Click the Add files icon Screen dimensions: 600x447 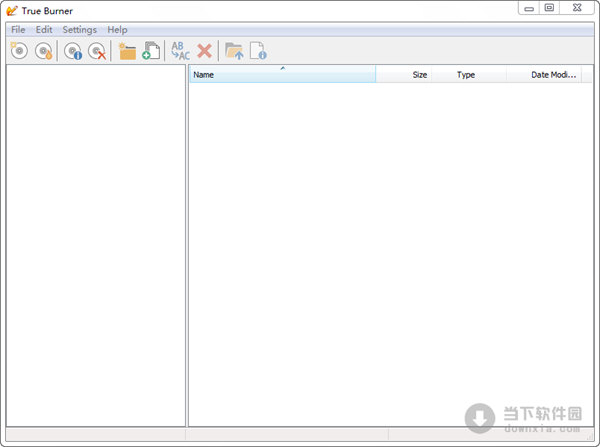pos(151,51)
